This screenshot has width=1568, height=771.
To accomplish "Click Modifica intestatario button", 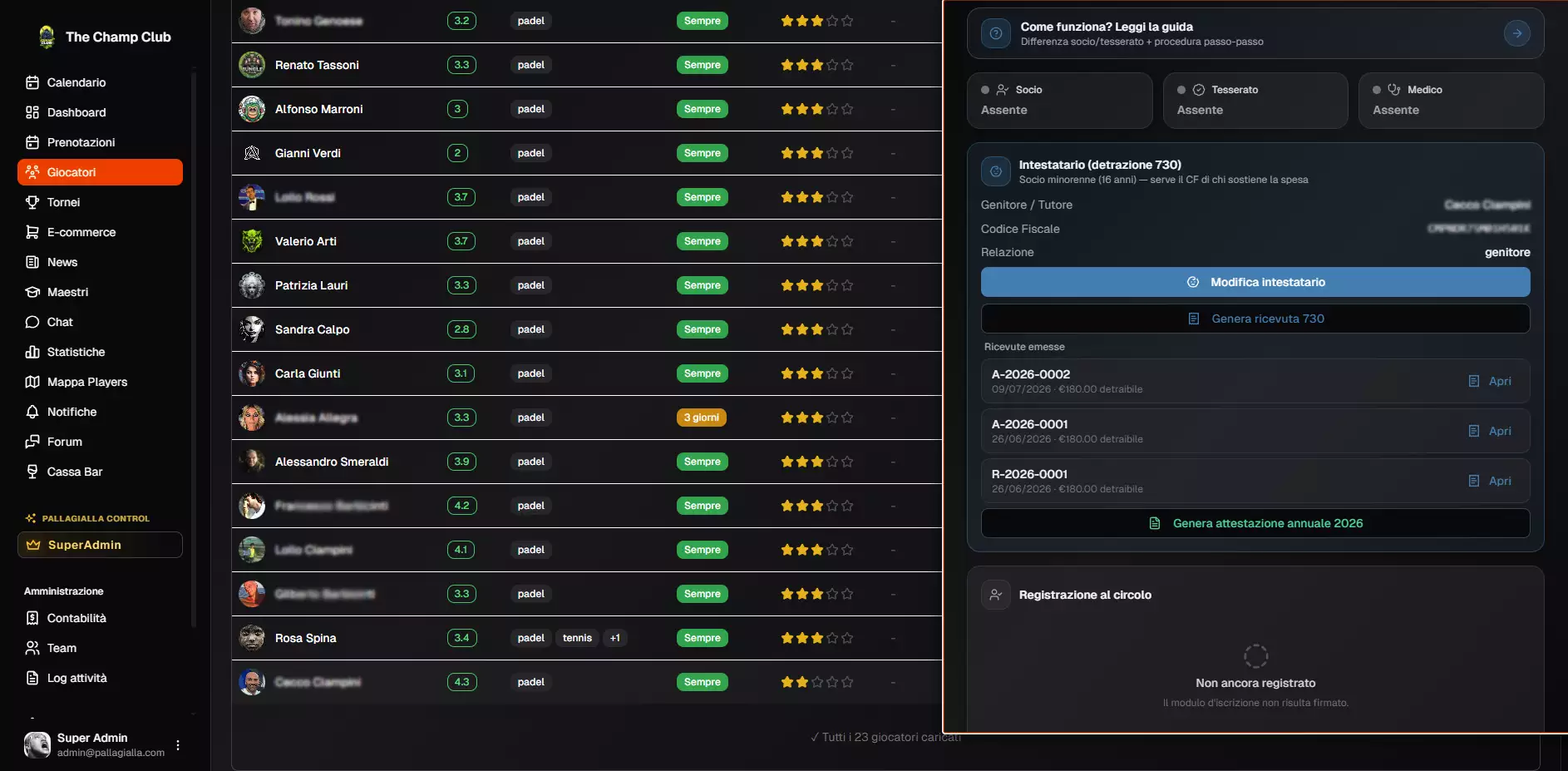I will tap(1255, 282).
